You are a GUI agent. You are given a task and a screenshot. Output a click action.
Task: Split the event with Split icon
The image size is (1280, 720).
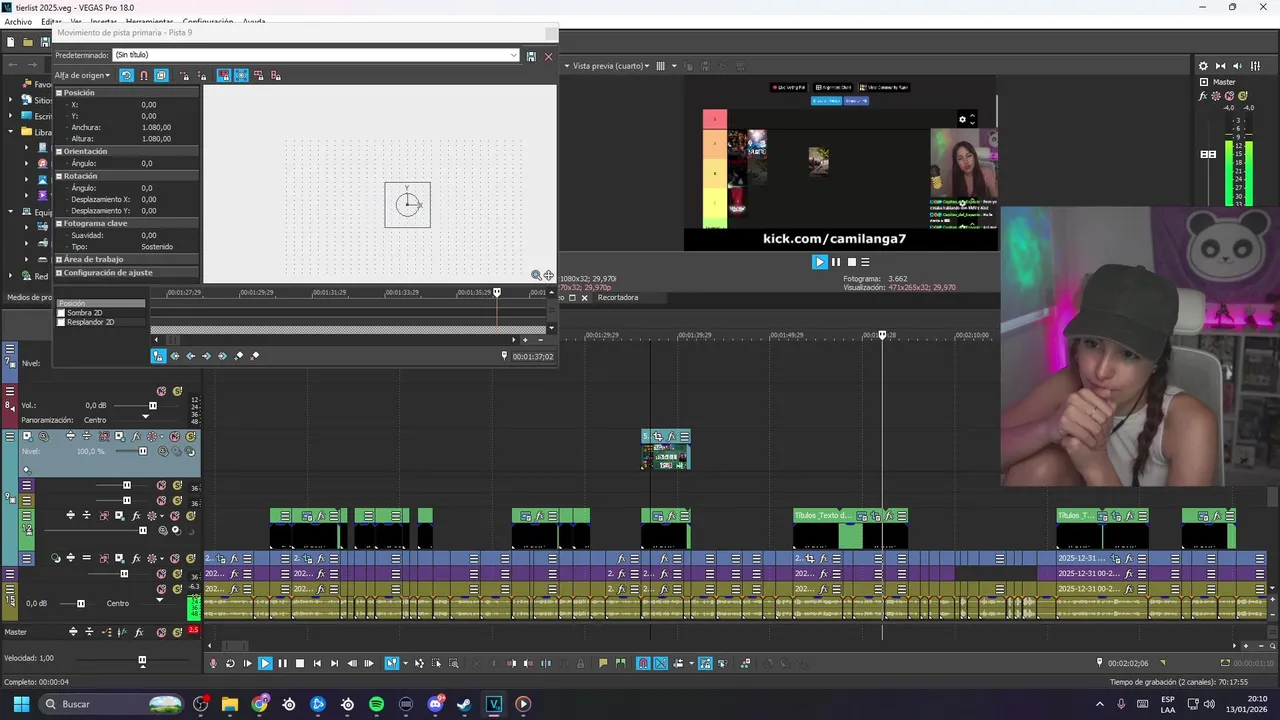546,663
